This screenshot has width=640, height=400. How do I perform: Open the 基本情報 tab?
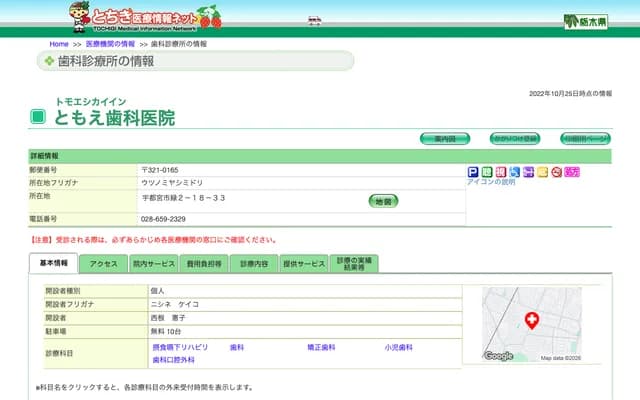pos(53,263)
